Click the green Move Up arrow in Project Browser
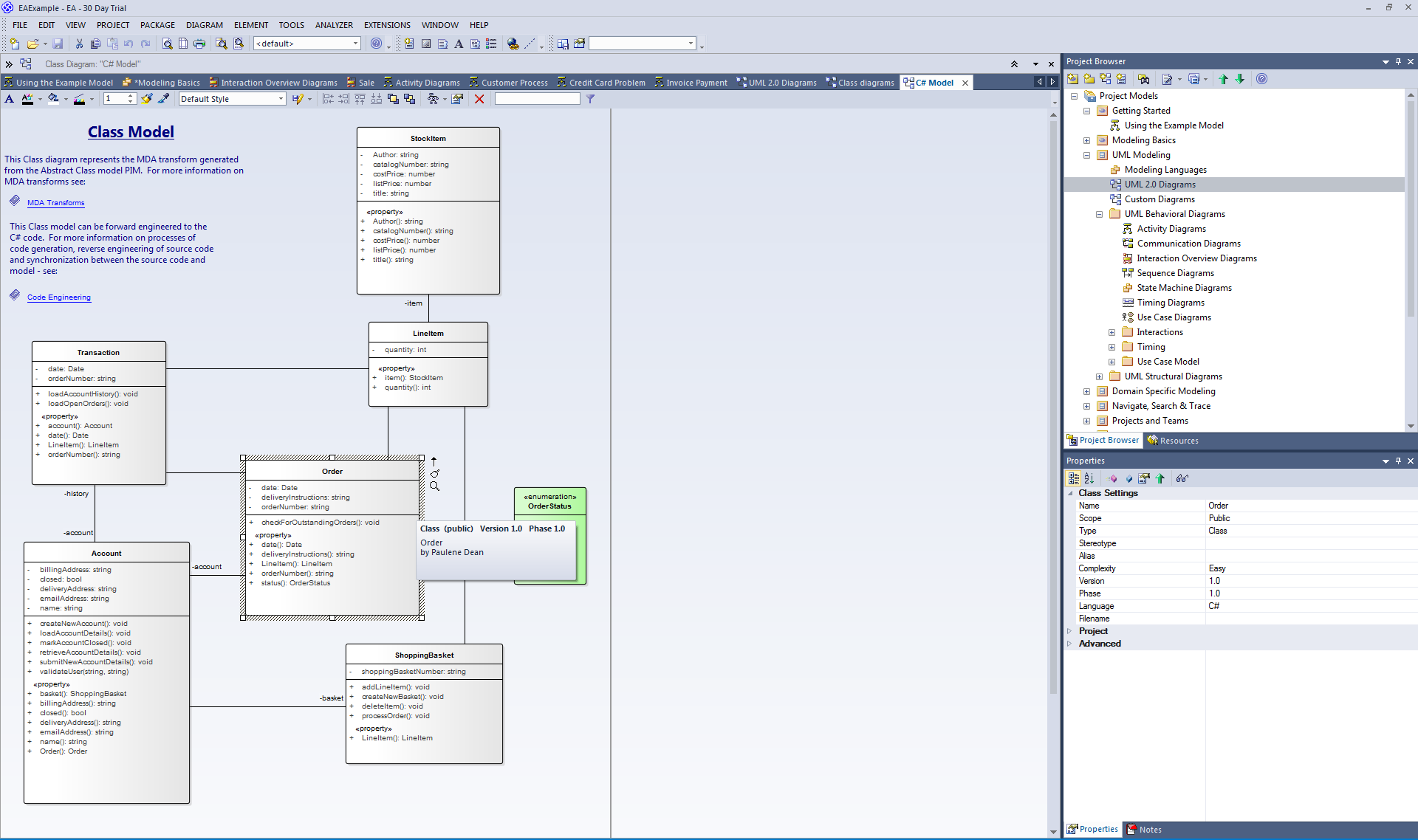The width and height of the screenshot is (1418, 840). (x=1223, y=79)
